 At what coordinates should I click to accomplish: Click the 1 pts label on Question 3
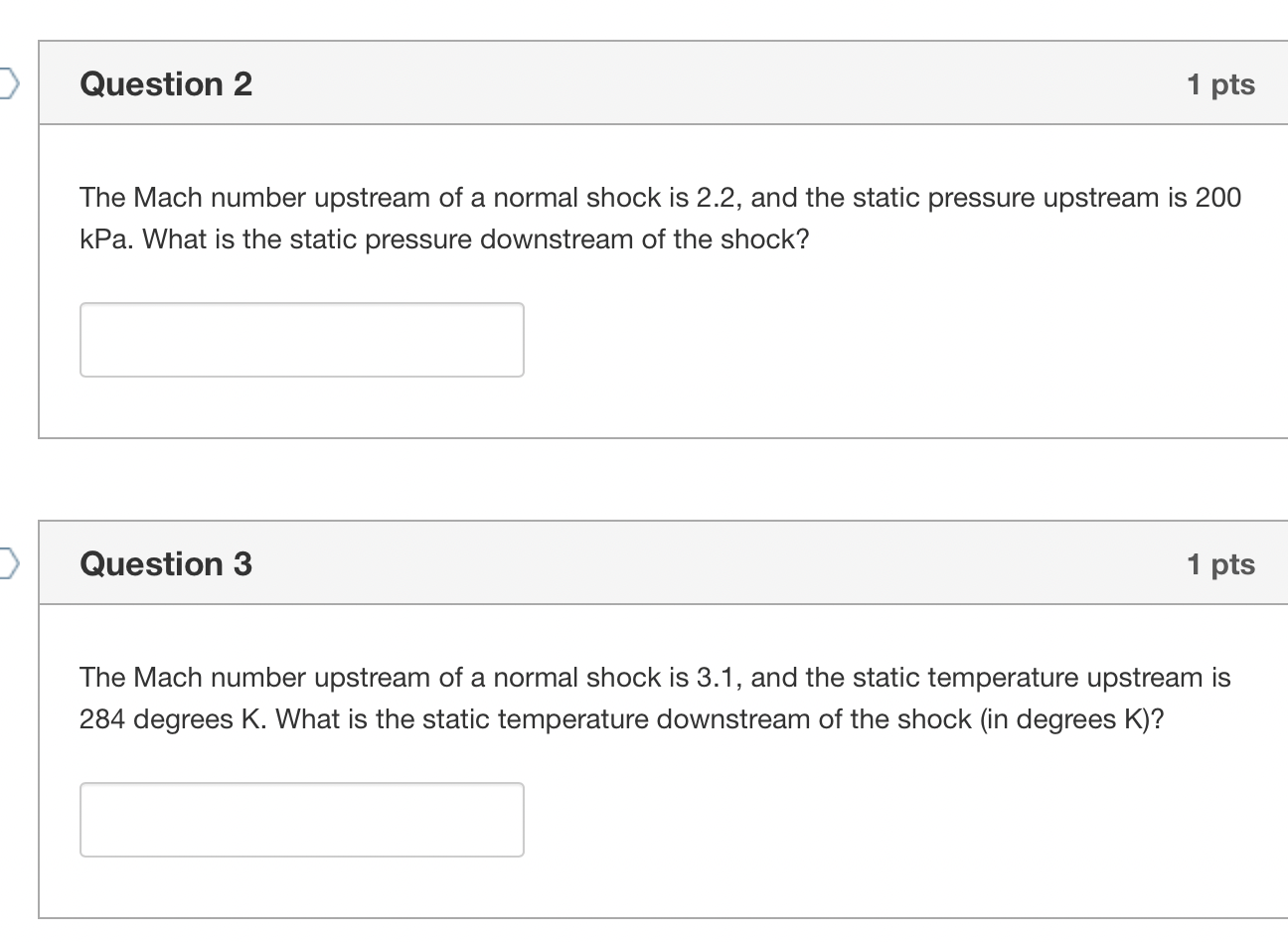tap(1222, 563)
